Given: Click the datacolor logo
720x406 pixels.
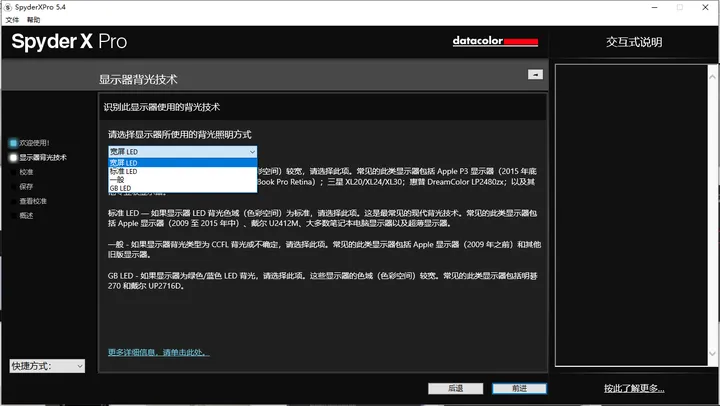Looking at the screenshot, I should 495,41.
